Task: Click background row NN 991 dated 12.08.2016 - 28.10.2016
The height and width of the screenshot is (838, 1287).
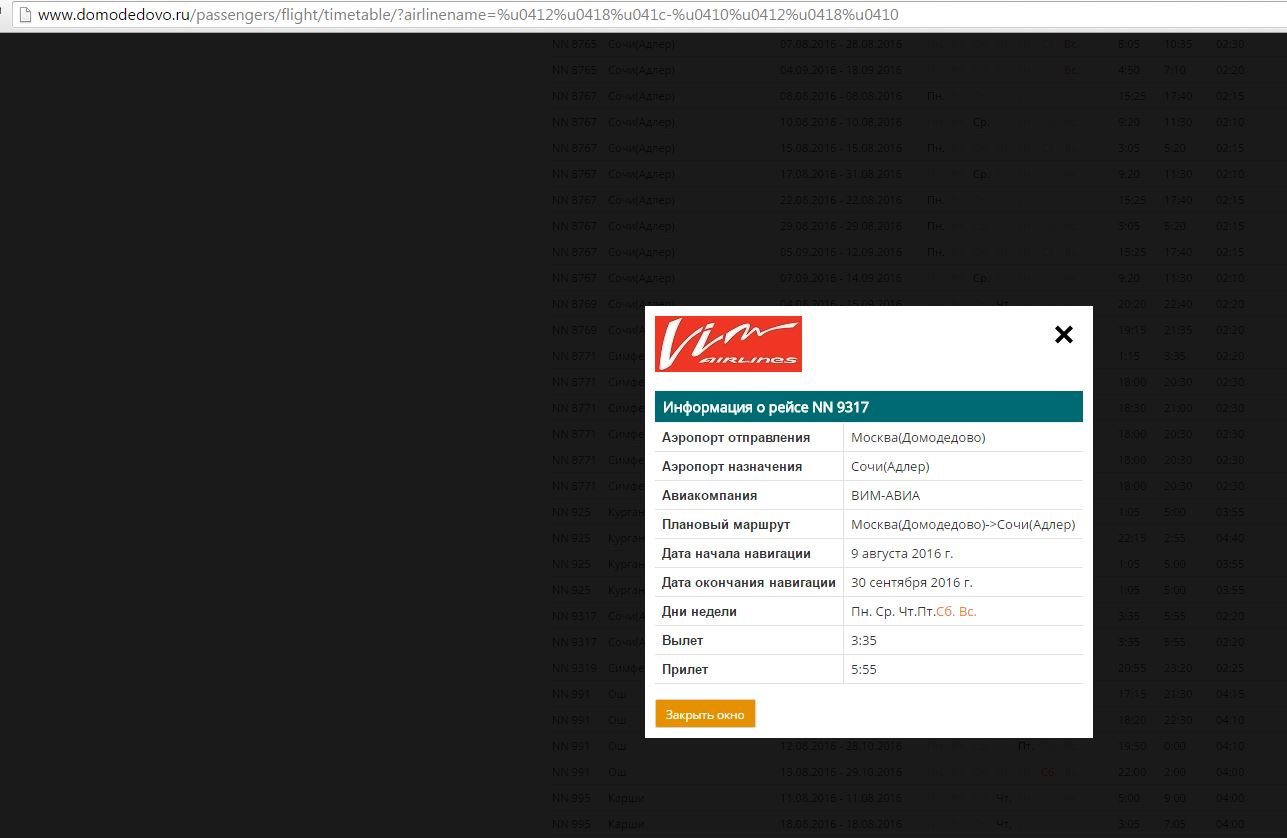Action: pos(898,746)
